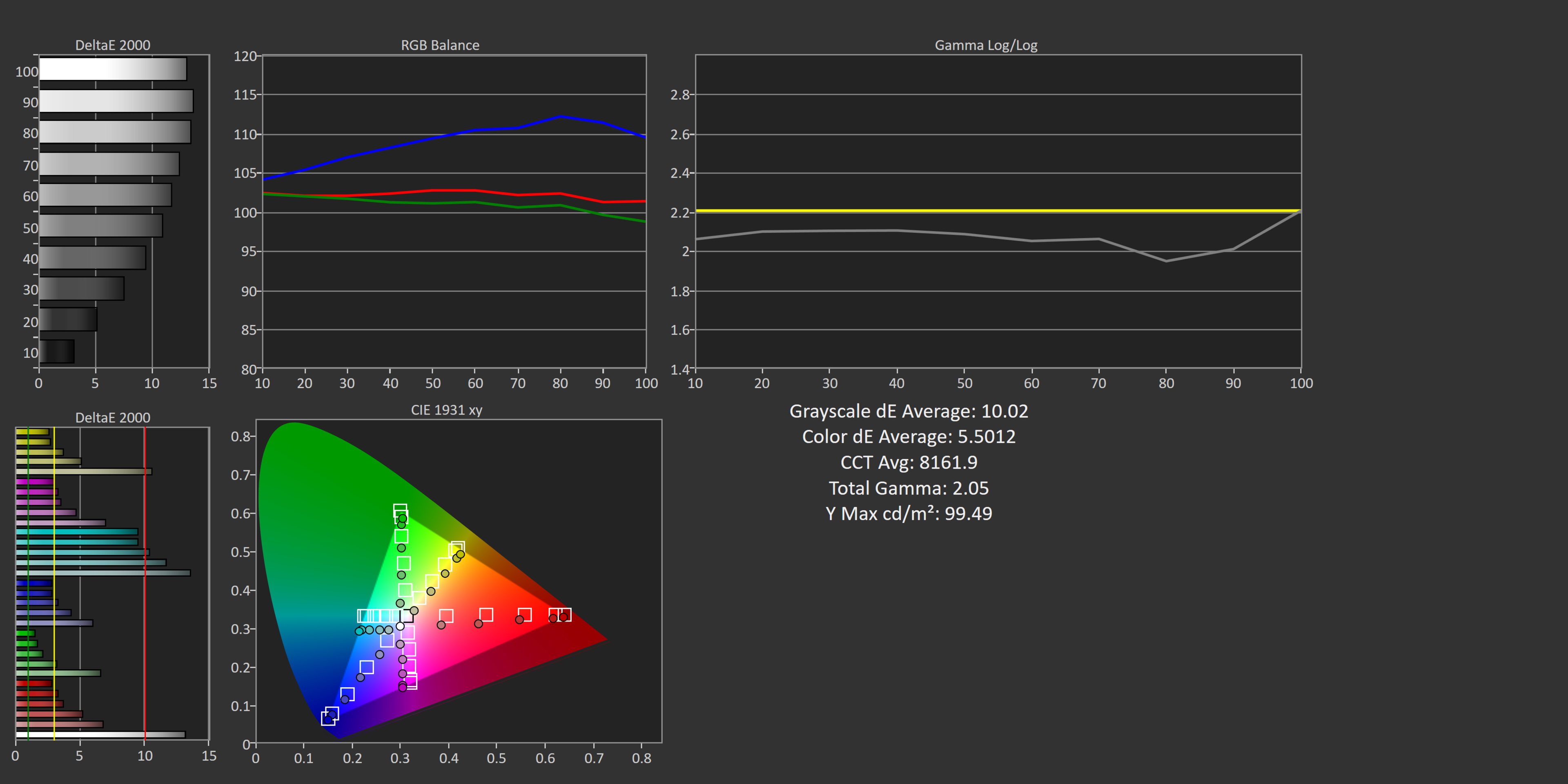Click the DeltaE 2000 grayscale chart title
The height and width of the screenshot is (784, 1568).
[x=113, y=45]
